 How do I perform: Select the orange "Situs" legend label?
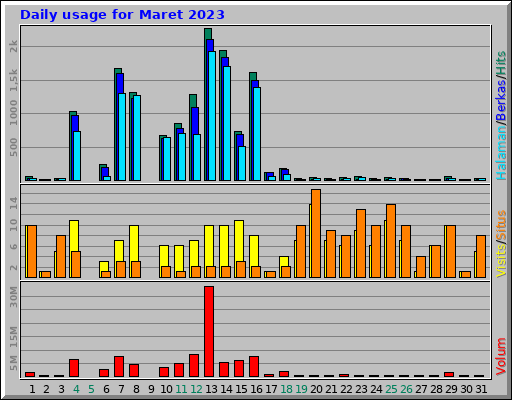click(501, 225)
